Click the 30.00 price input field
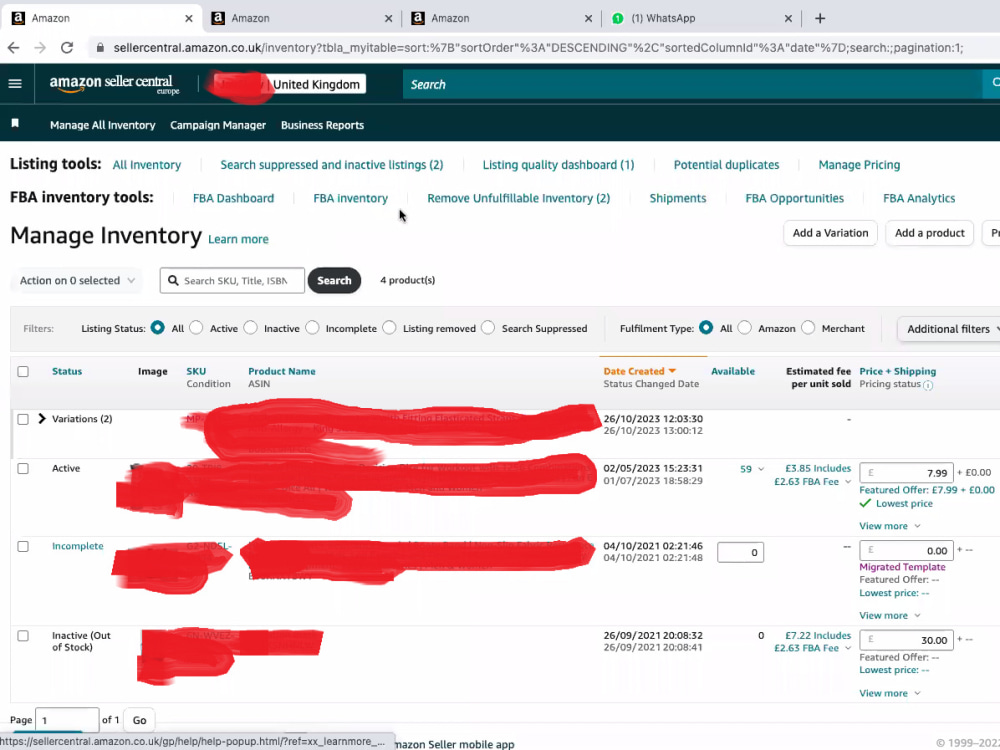1000x750 pixels. click(906, 640)
